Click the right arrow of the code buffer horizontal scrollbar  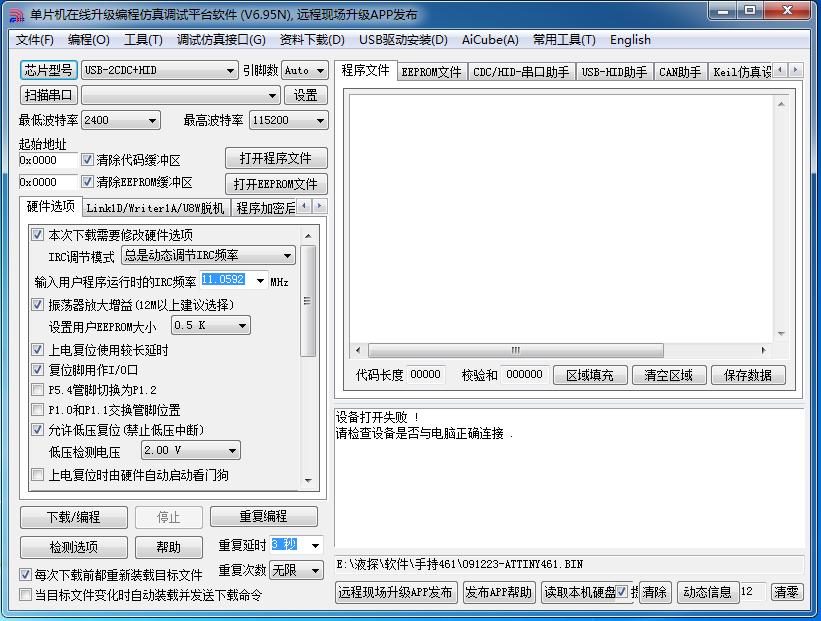click(x=763, y=350)
